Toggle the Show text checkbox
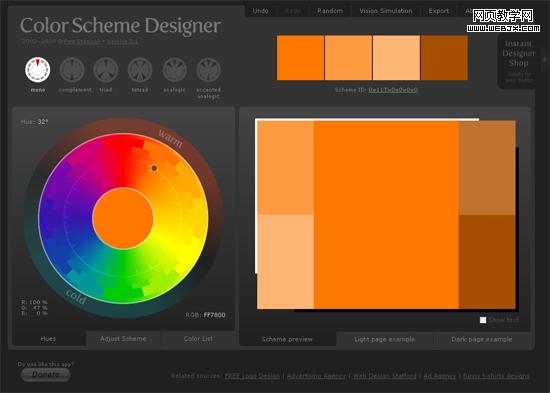Image resolution: width=550 pixels, height=393 pixels. tap(483, 320)
